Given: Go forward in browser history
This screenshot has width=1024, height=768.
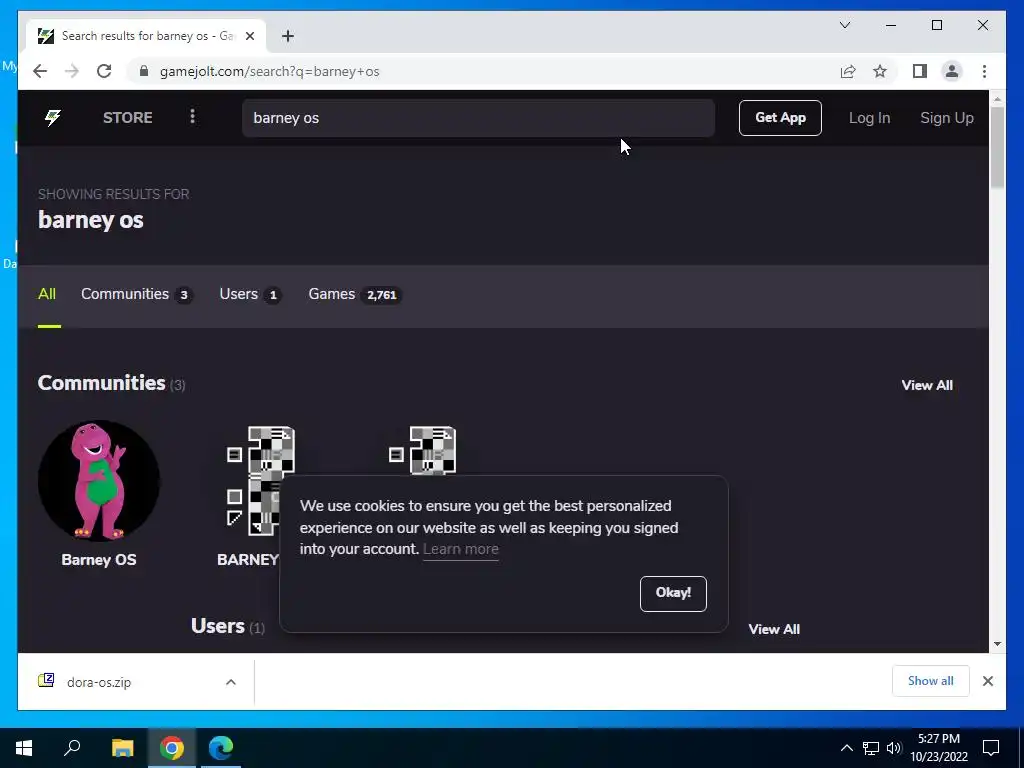Looking at the screenshot, I should point(72,71).
